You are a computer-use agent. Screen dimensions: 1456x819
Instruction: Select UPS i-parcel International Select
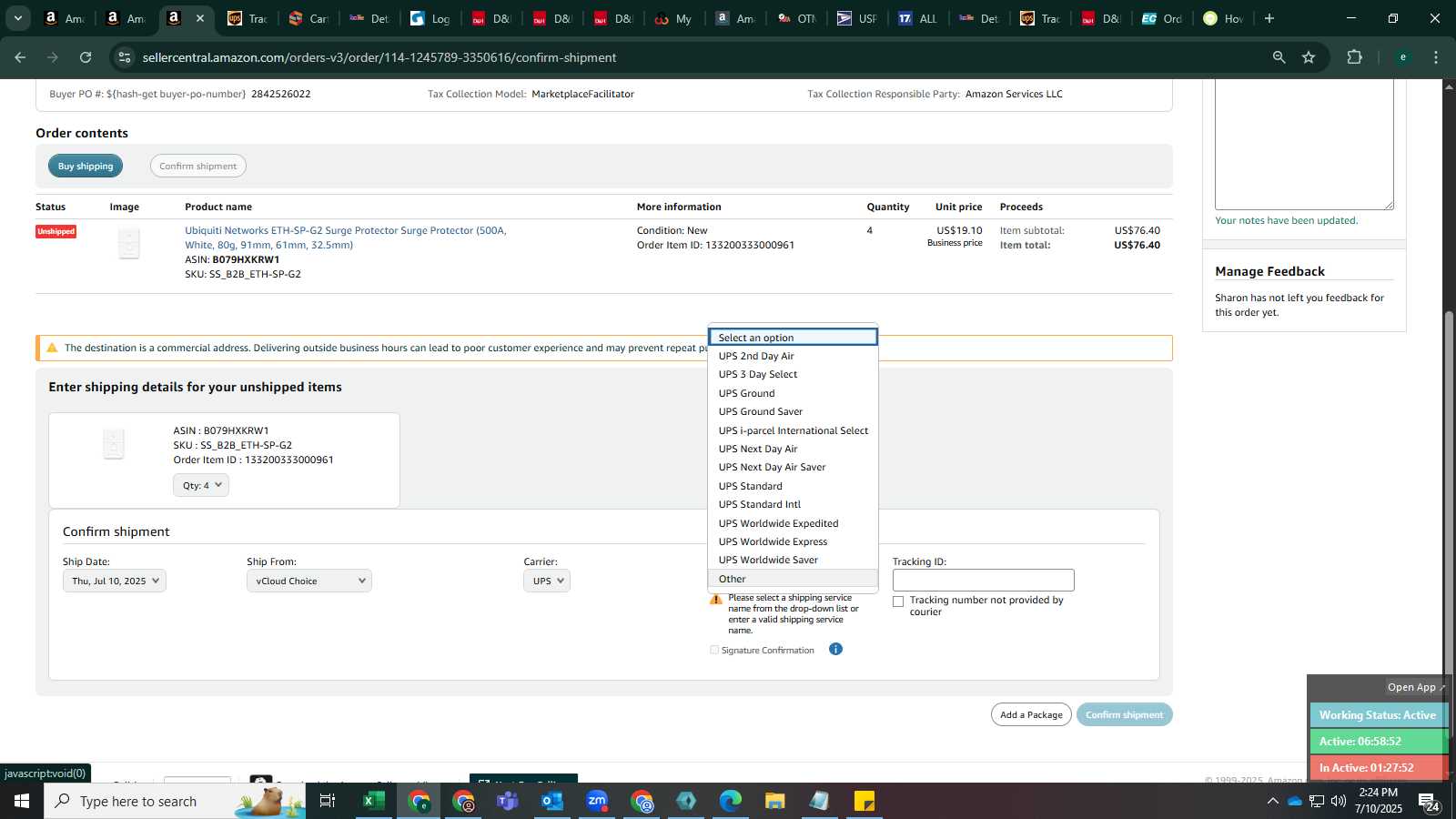pyautogui.click(x=793, y=430)
